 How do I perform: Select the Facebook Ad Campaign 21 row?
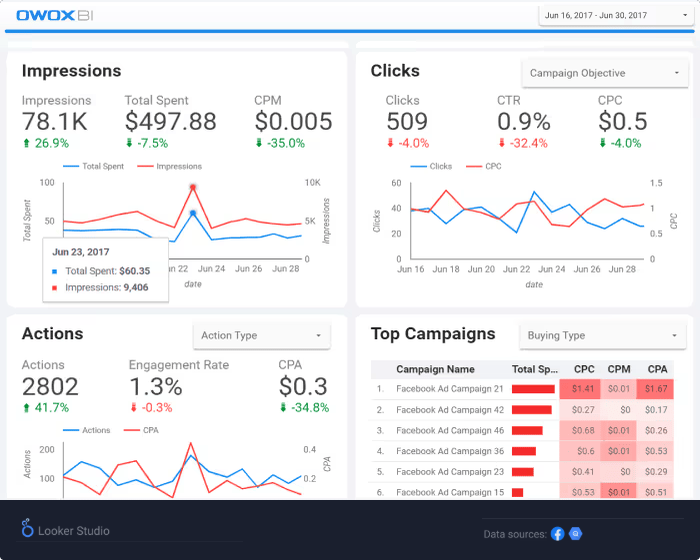(522, 389)
